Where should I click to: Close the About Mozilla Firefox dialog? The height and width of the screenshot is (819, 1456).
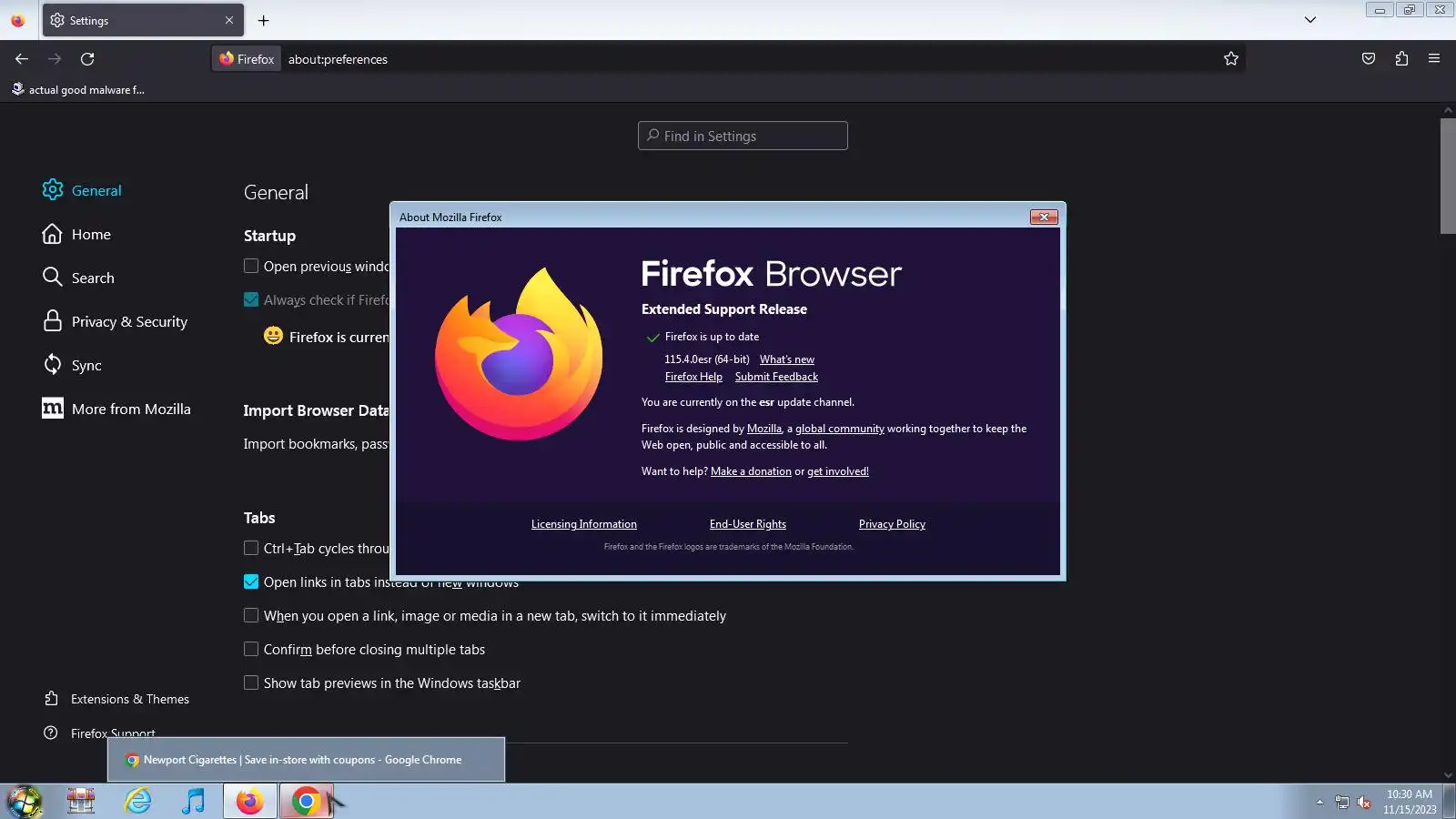(1044, 217)
